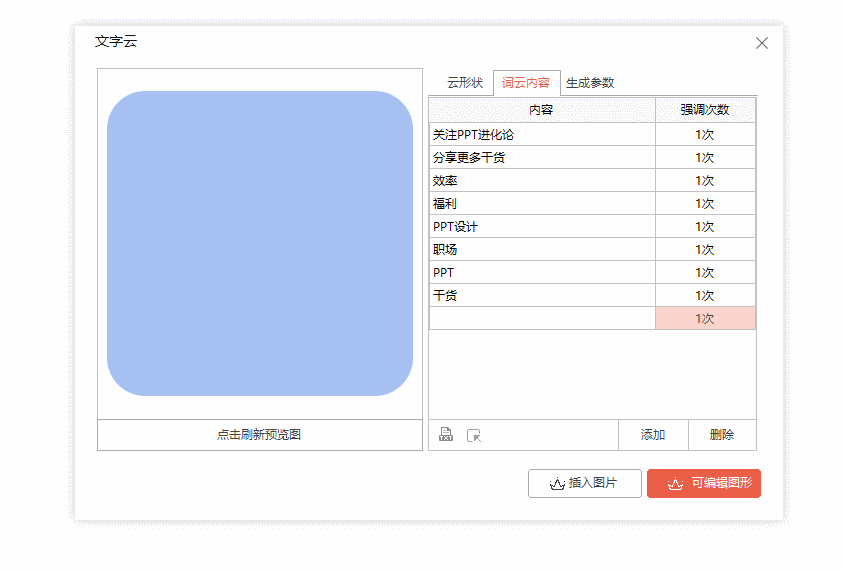Click 1次 count for 职场
The image size is (843, 572).
pos(705,249)
